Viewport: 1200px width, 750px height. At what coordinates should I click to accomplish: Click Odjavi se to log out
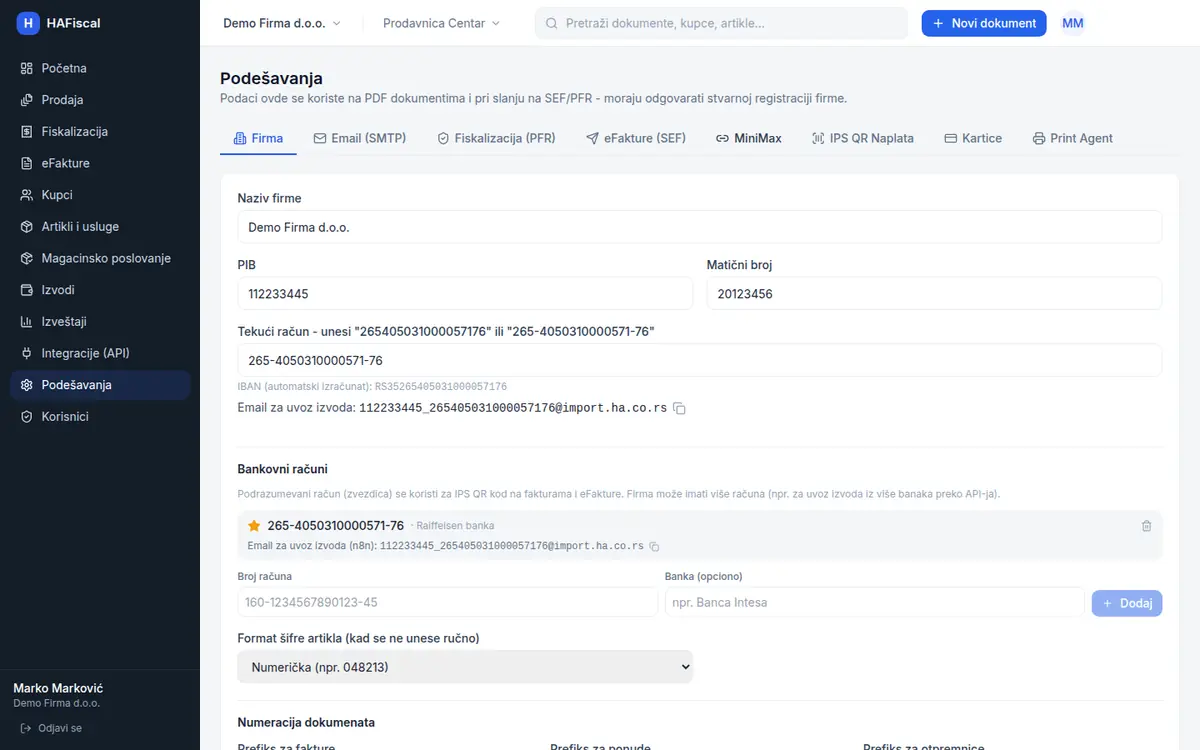pos(51,728)
